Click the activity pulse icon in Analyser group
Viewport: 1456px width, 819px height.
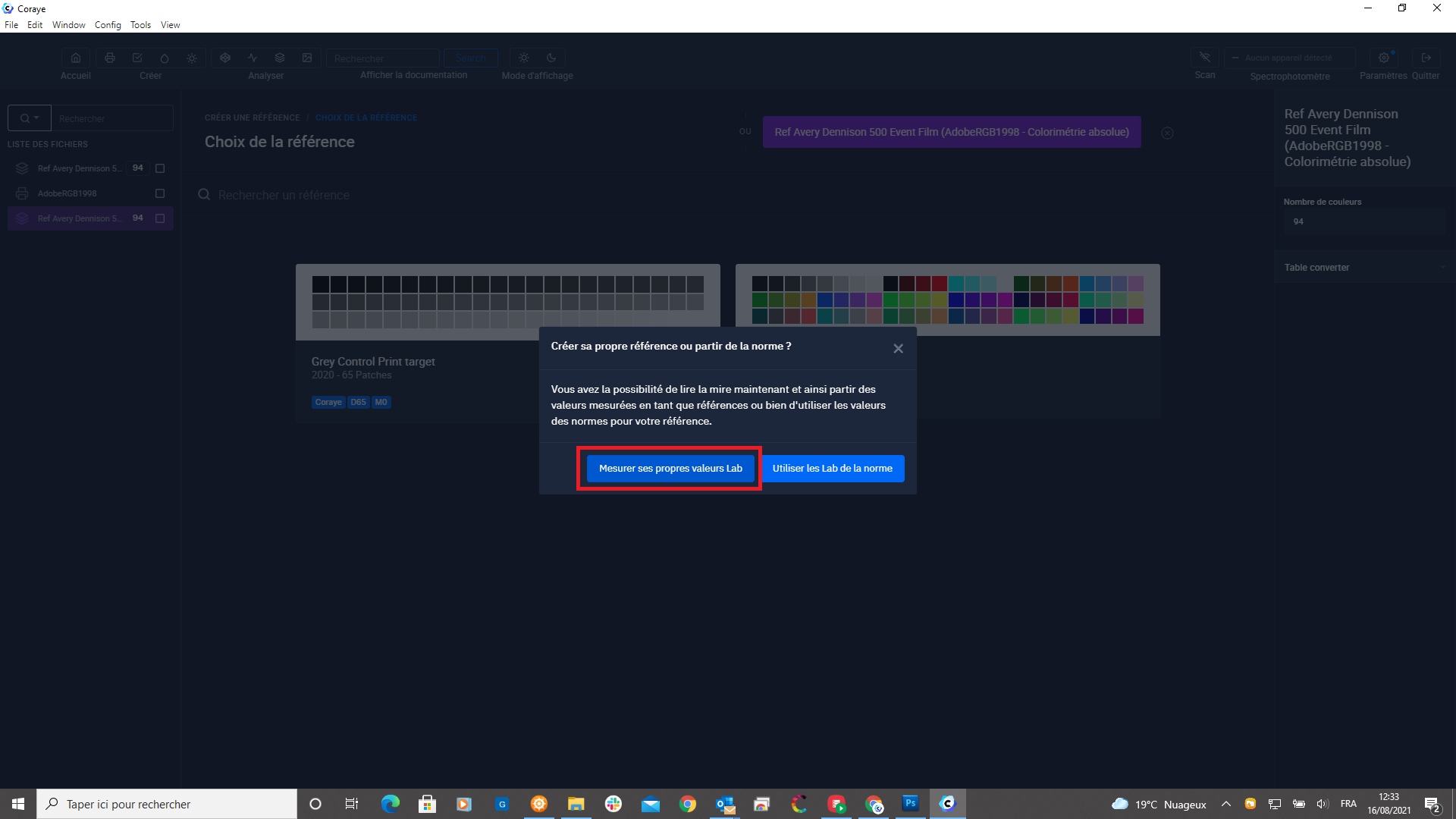click(253, 58)
